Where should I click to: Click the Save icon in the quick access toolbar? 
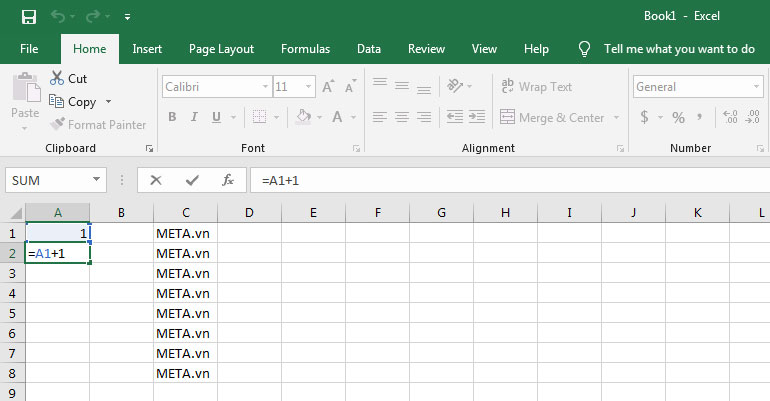(x=29, y=17)
